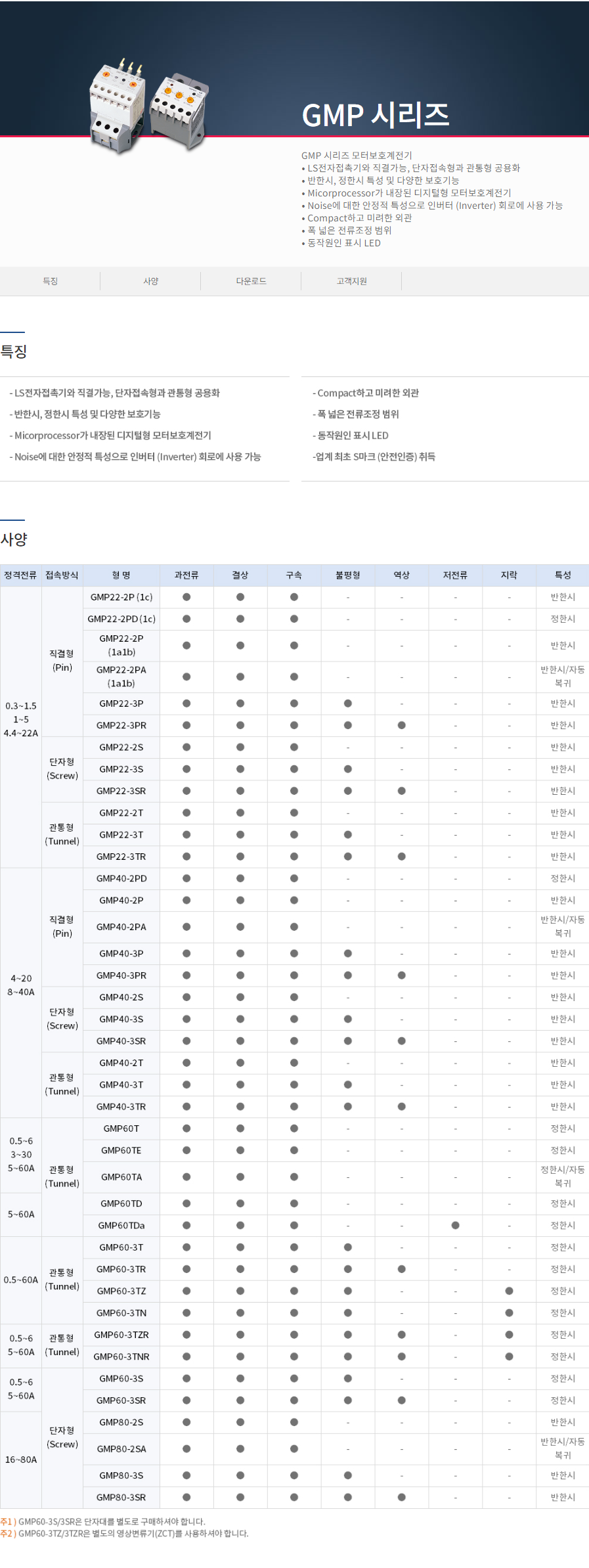Click the 주2 footnote about ZCT
Viewport: 589px width, 1568px height.
click(x=125, y=1534)
